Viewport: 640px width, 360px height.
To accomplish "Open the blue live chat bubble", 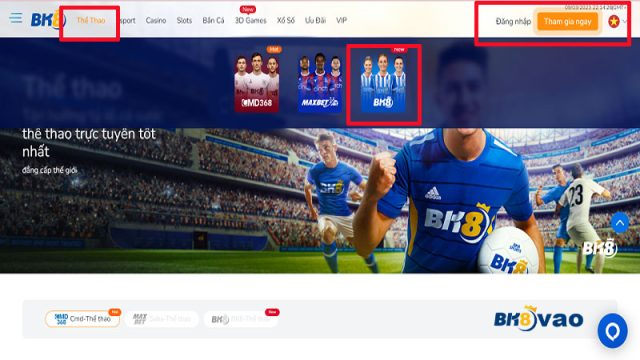I will pos(612,331).
